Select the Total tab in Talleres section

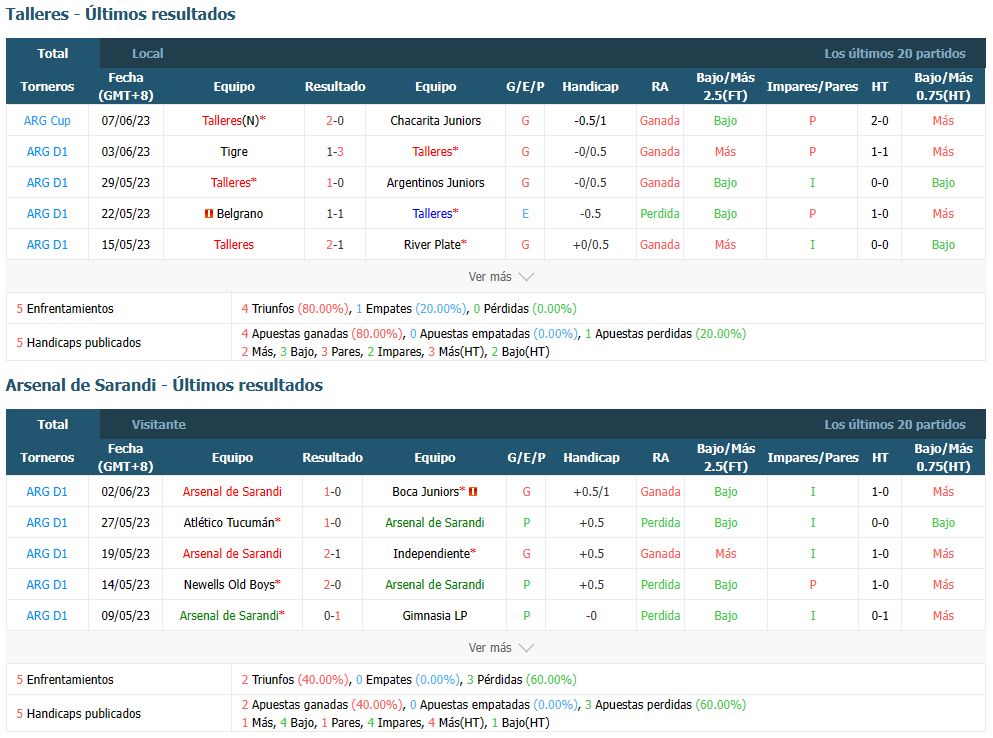coord(53,53)
